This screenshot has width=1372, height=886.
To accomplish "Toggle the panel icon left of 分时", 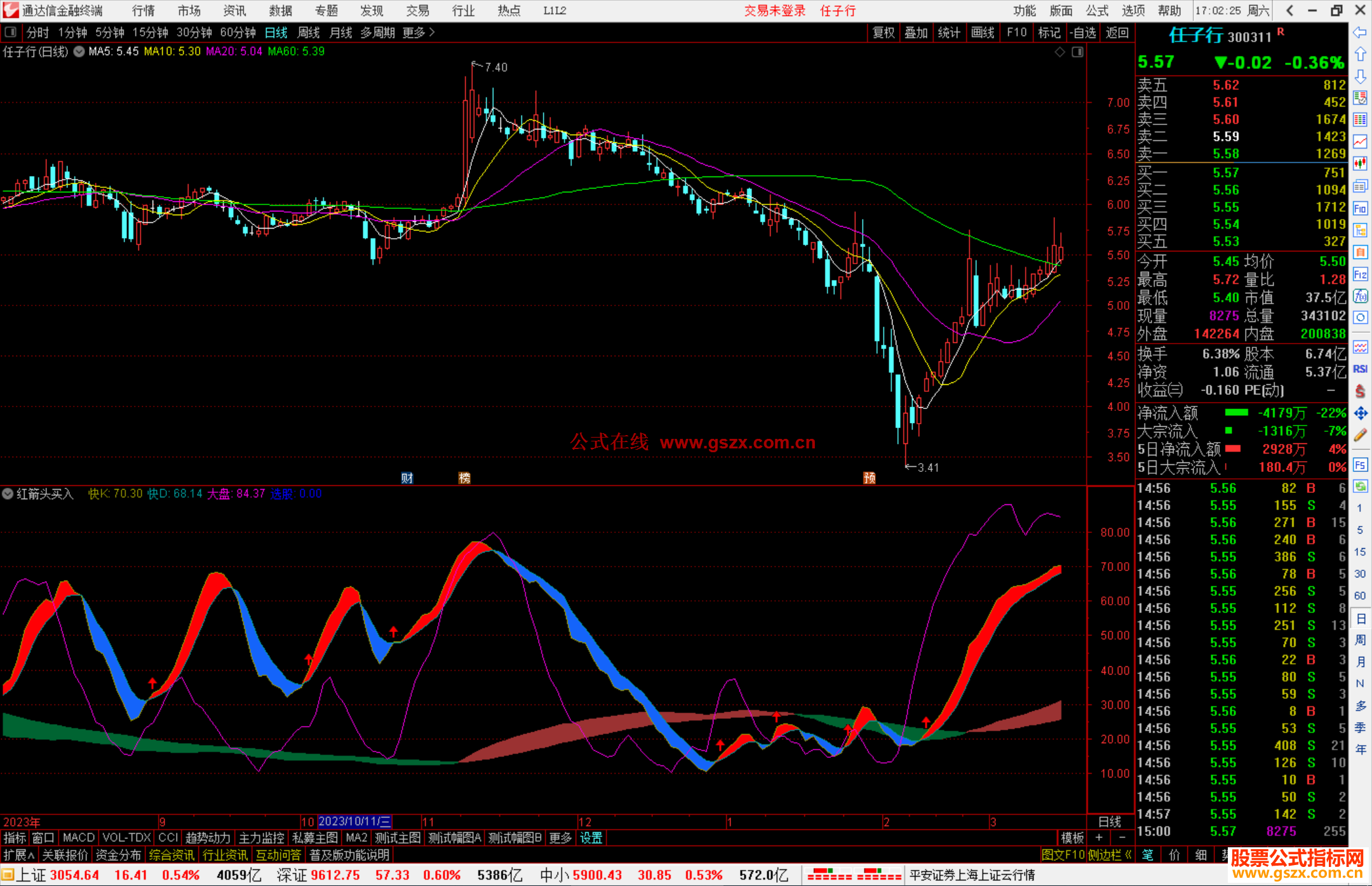I will click(11, 32).
